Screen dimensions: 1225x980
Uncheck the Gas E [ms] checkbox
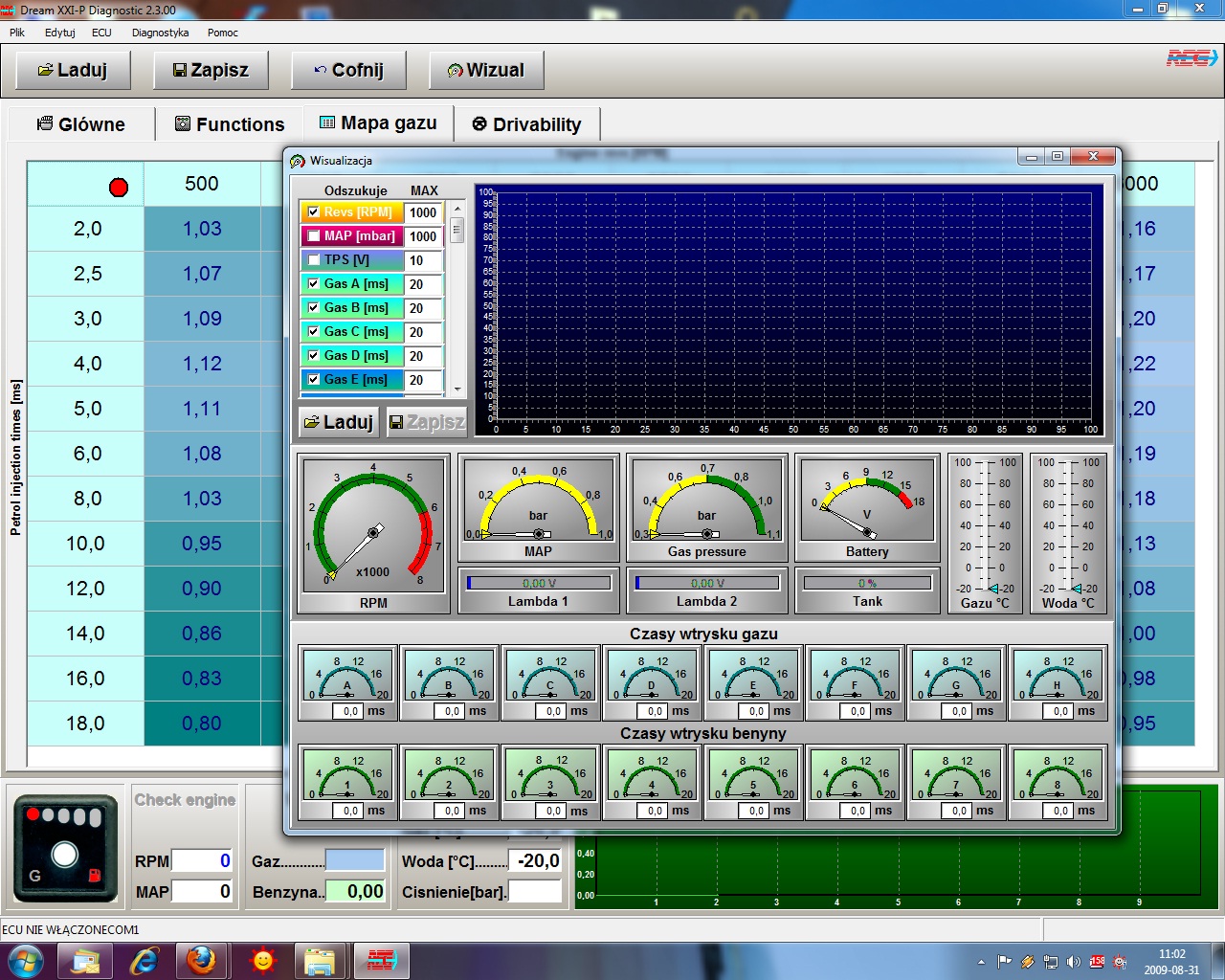[x=313, y=380]
